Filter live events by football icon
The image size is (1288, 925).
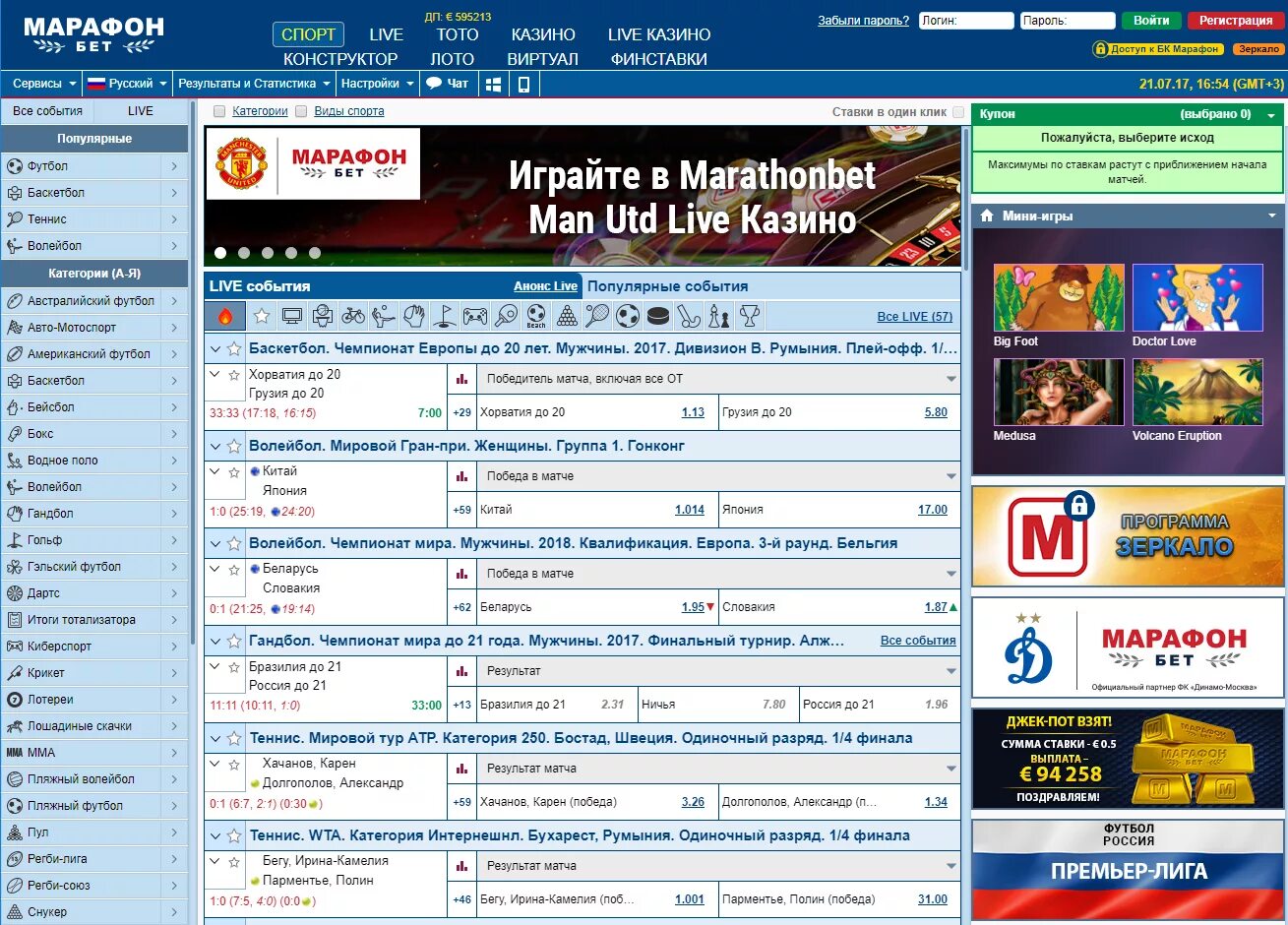(x=628, y=316)
